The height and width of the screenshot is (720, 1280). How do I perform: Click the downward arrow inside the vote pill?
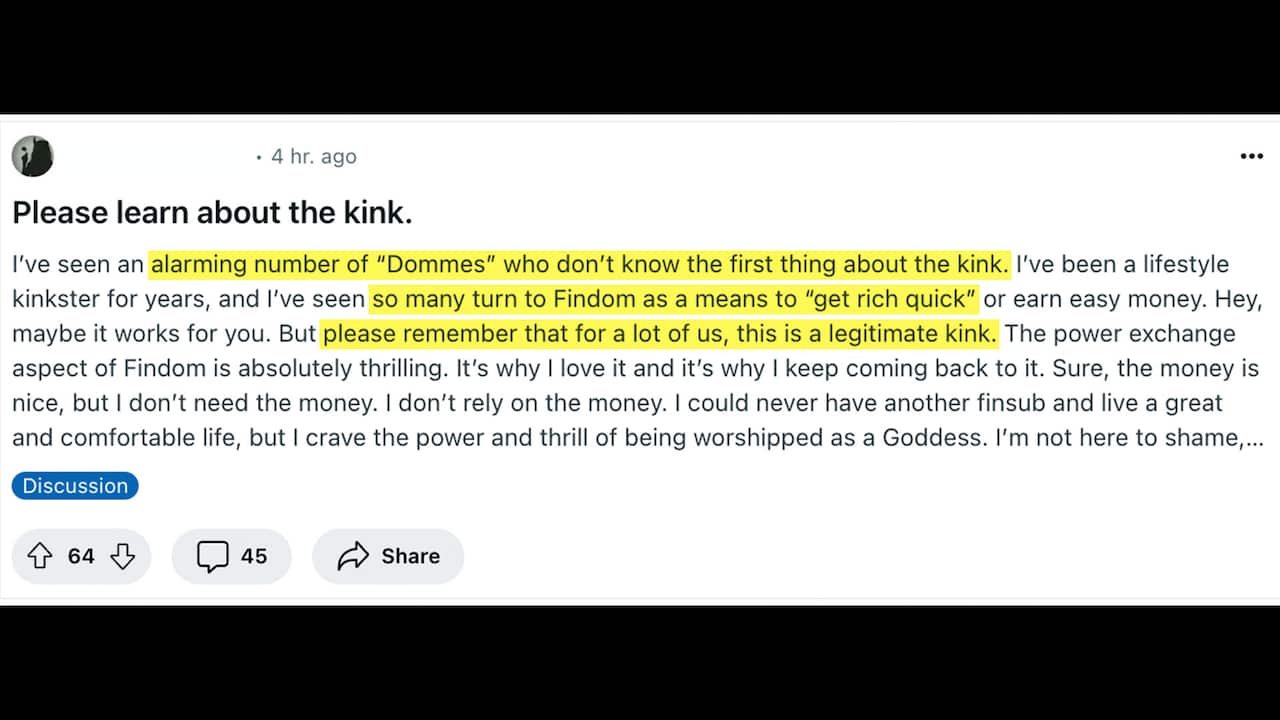pyautogui.click(x=122, y=556)
